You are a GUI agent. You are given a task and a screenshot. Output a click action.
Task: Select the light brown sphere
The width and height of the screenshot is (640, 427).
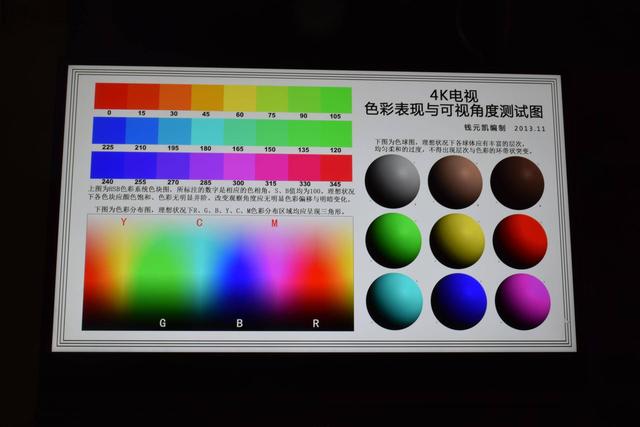coord(455,182)
